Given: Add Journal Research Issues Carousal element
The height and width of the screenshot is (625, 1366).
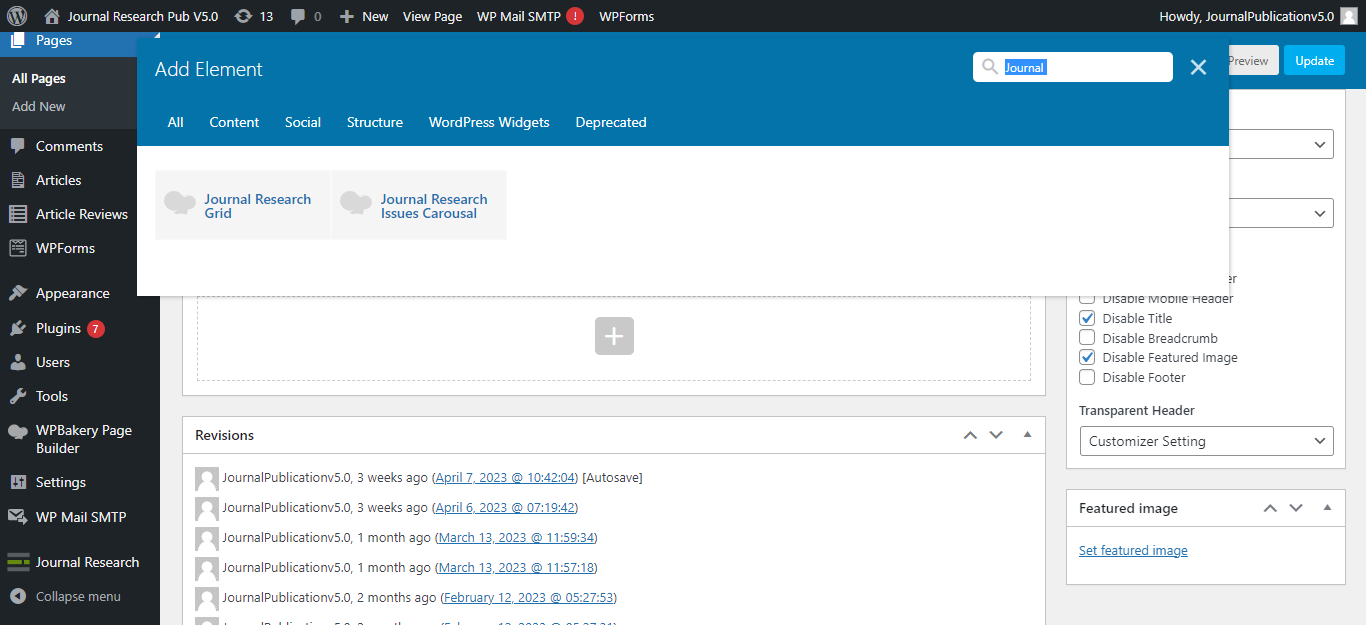Looking at the screenshot, I should 419,205.
